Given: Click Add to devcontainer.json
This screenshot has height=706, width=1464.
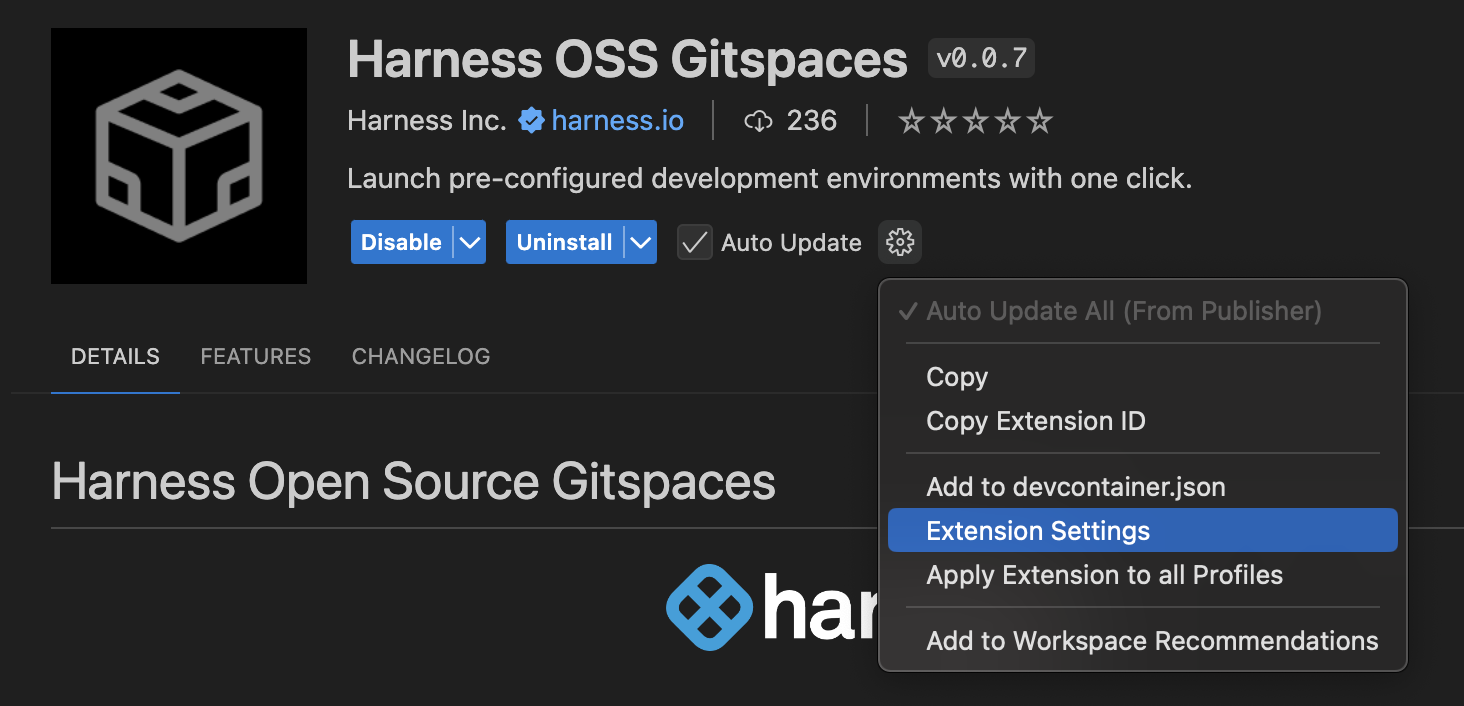Looking at the screenshot, I should 1076,487.
